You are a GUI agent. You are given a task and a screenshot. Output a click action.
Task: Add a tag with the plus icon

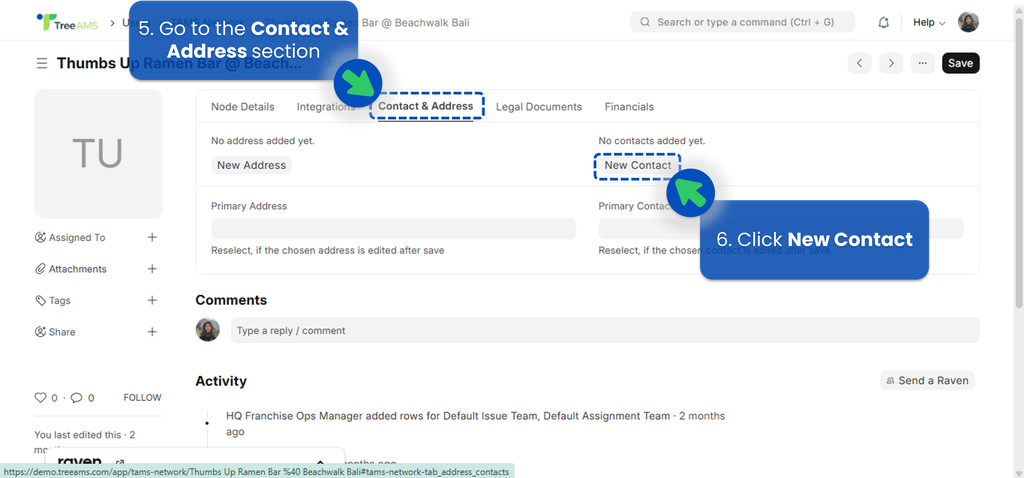click(152, 300)
